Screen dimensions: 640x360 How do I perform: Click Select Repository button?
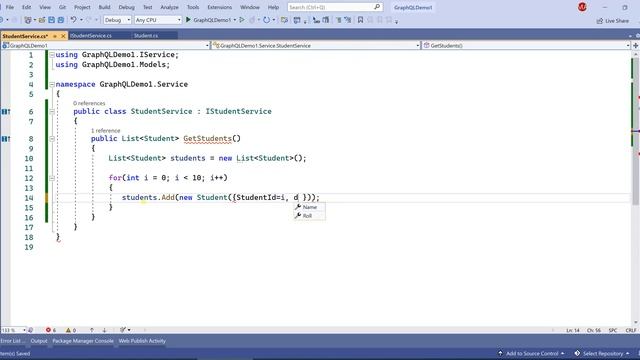tap(602, 353)
